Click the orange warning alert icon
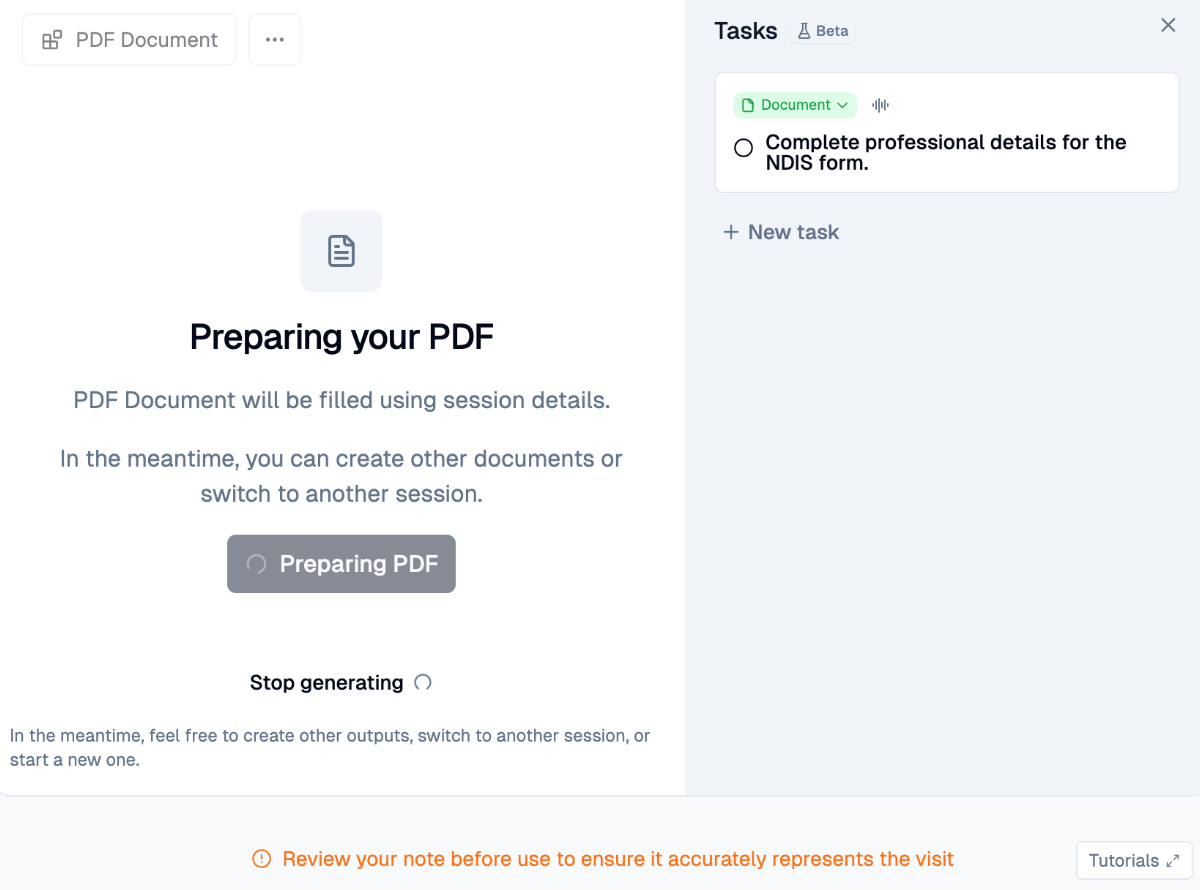The height and width of the screenshot is (890, 1200). 261,859
